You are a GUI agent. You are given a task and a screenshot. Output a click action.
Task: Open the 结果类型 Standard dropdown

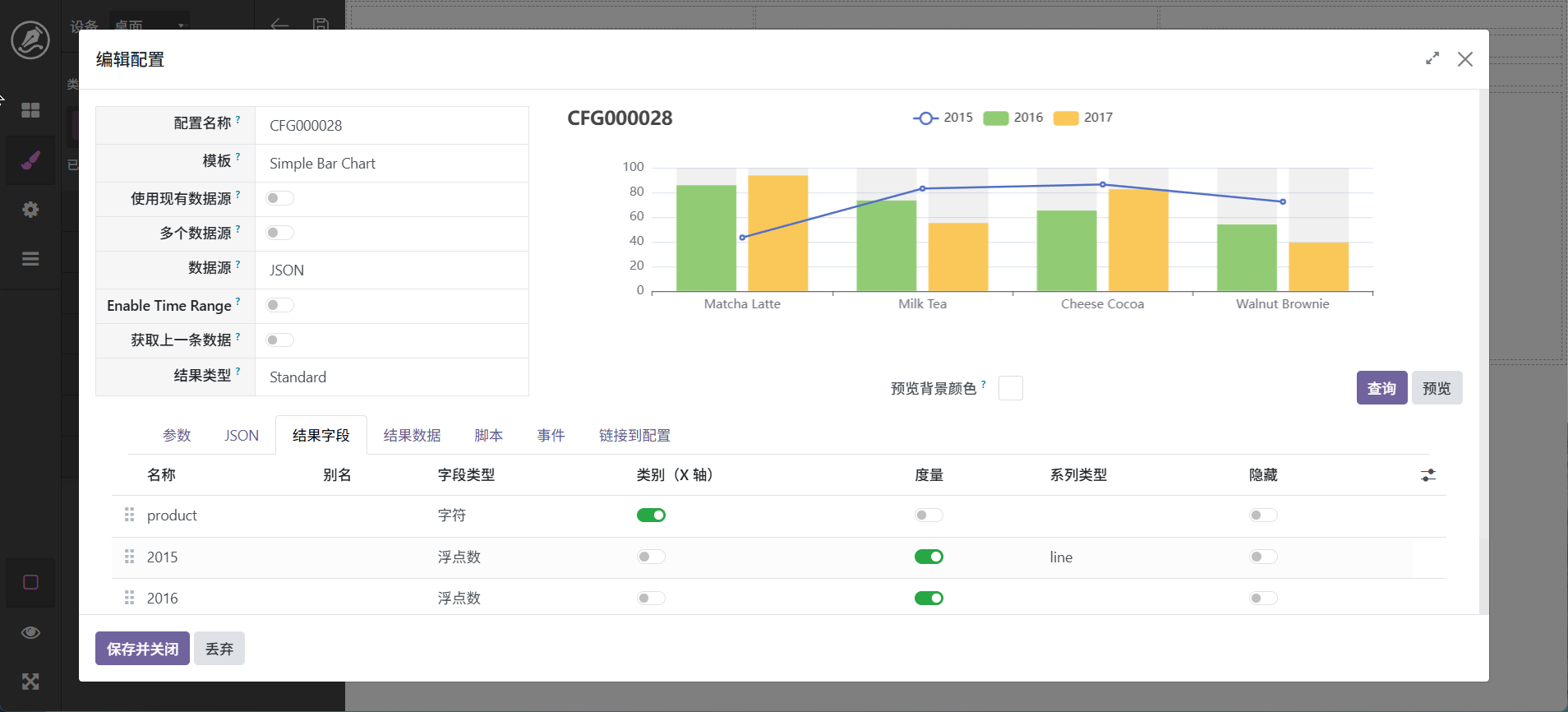tap(391, 377)
